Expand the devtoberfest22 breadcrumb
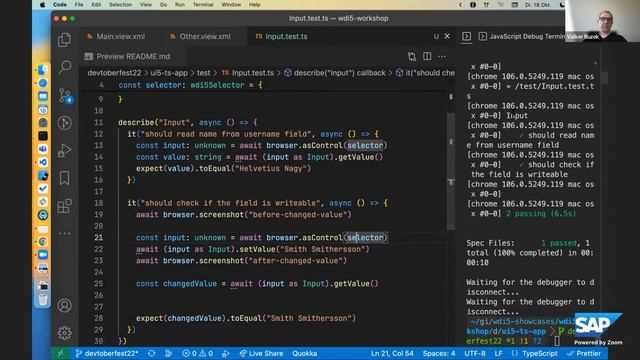640x360 pixels. click(x=114, y=73)
